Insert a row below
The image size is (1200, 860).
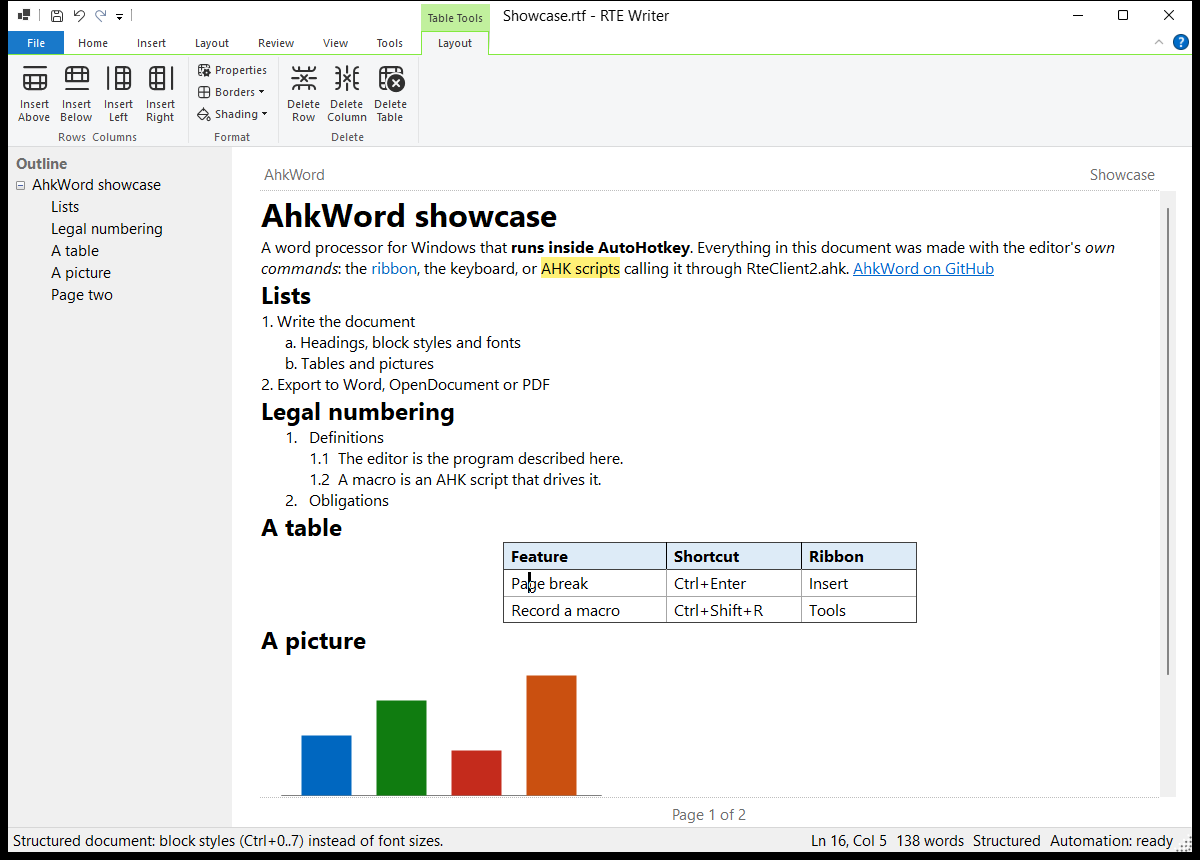76,94
